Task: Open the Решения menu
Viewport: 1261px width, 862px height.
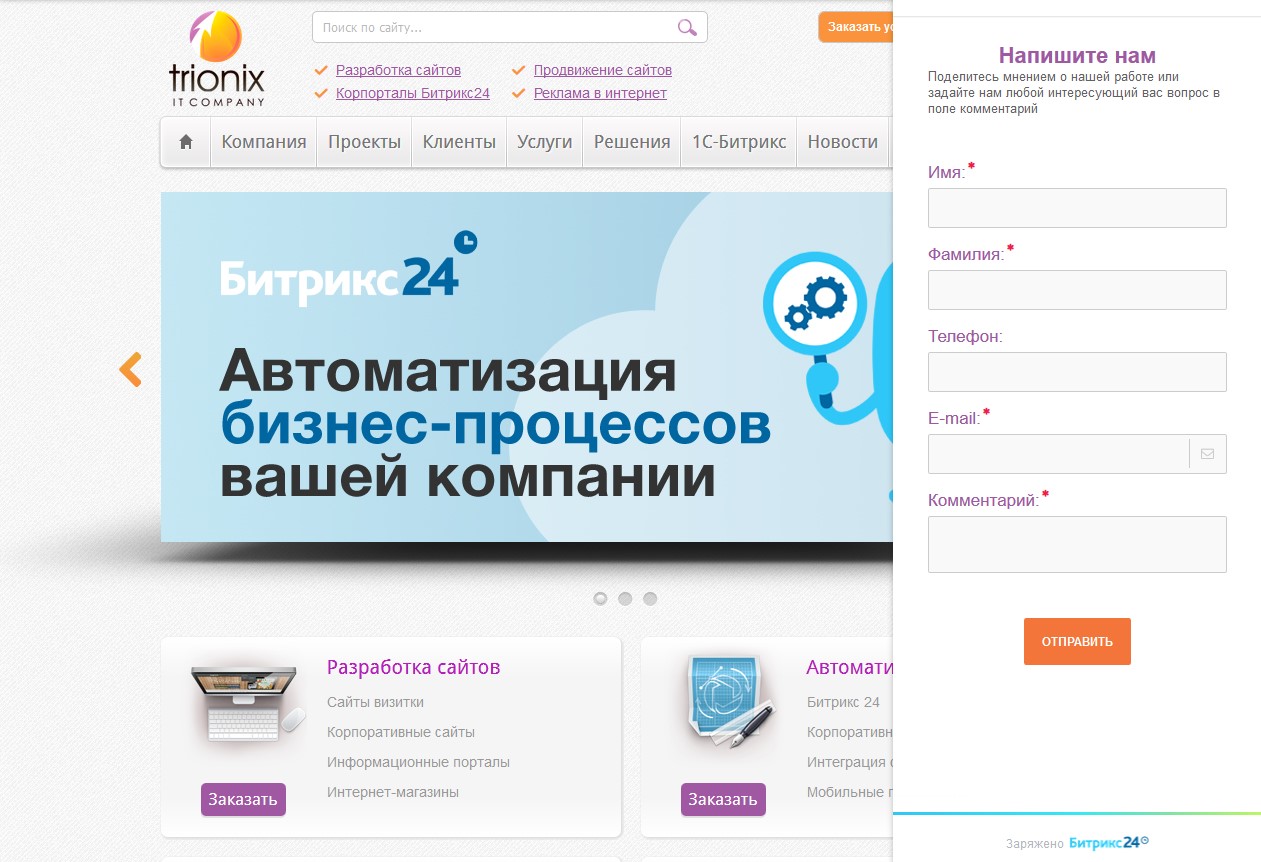Action: tap(632, 142)
